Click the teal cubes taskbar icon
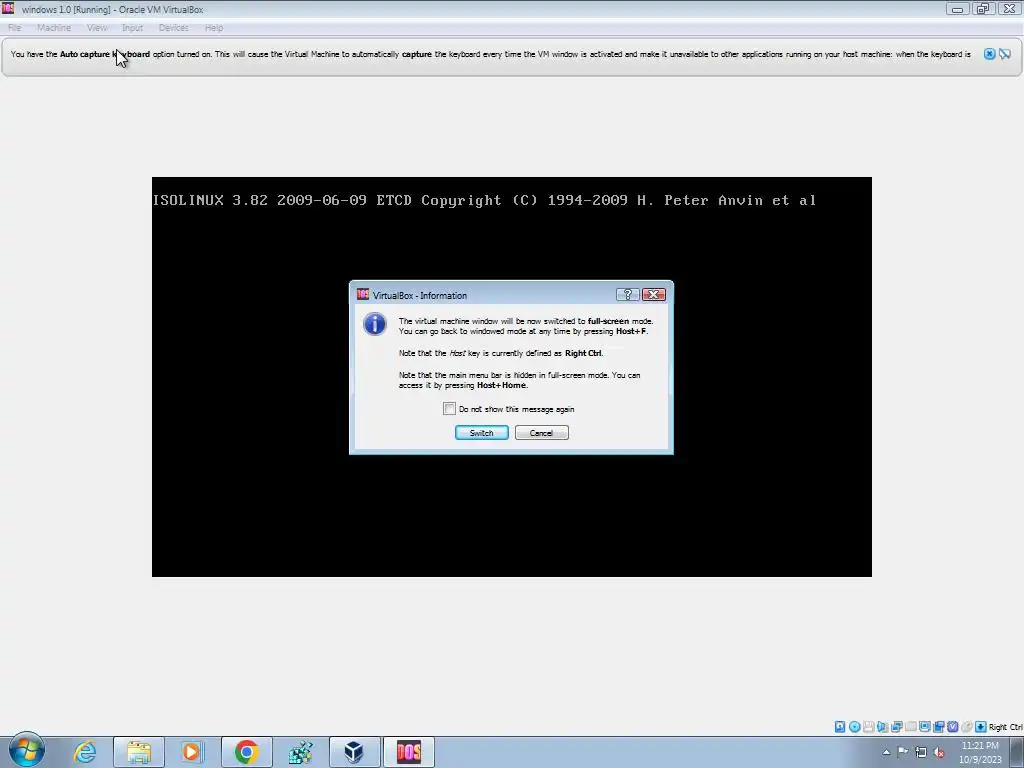 [300, 752]
